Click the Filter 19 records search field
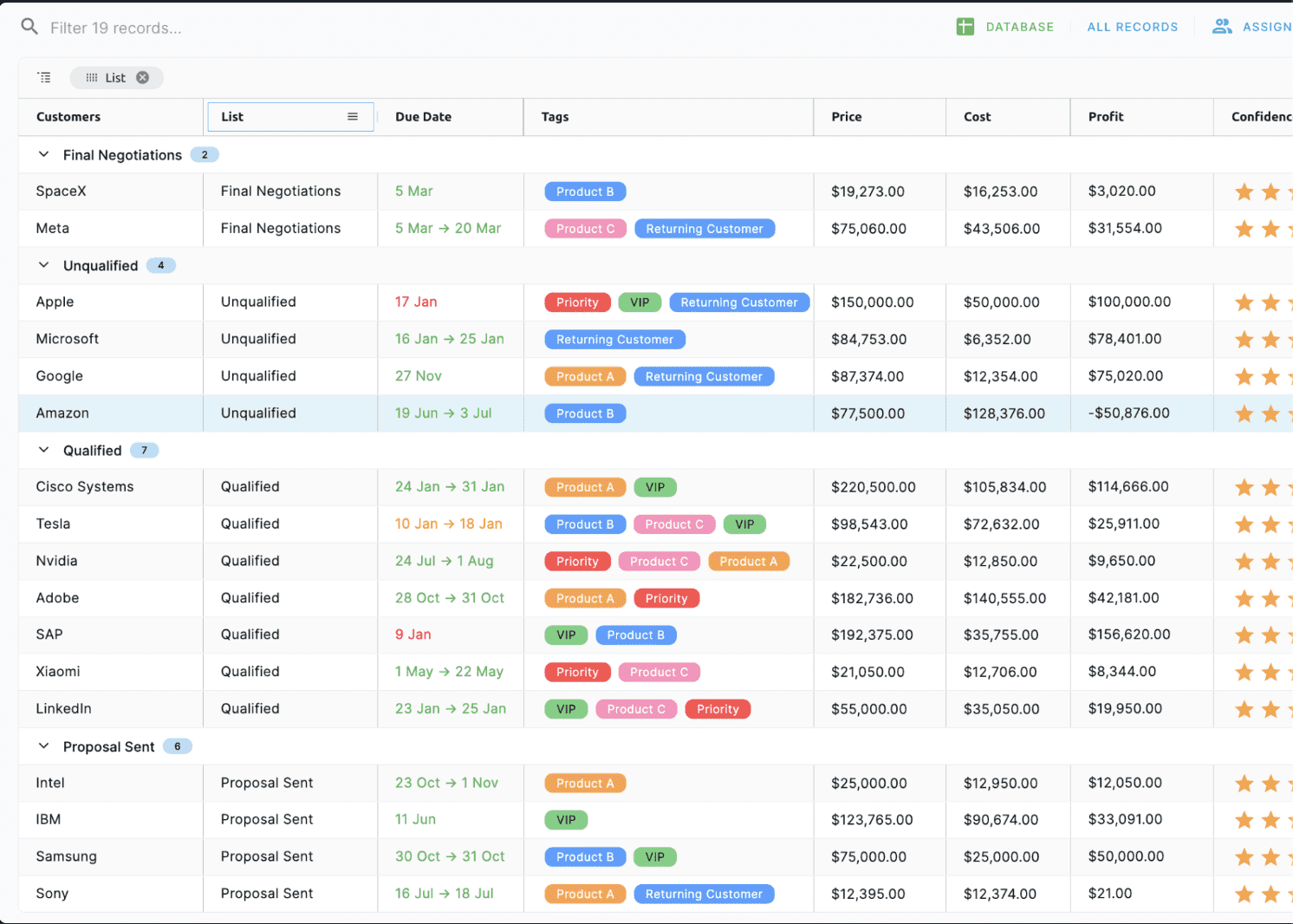This screenshot has height=924, width=1293. tap(116, 28)
